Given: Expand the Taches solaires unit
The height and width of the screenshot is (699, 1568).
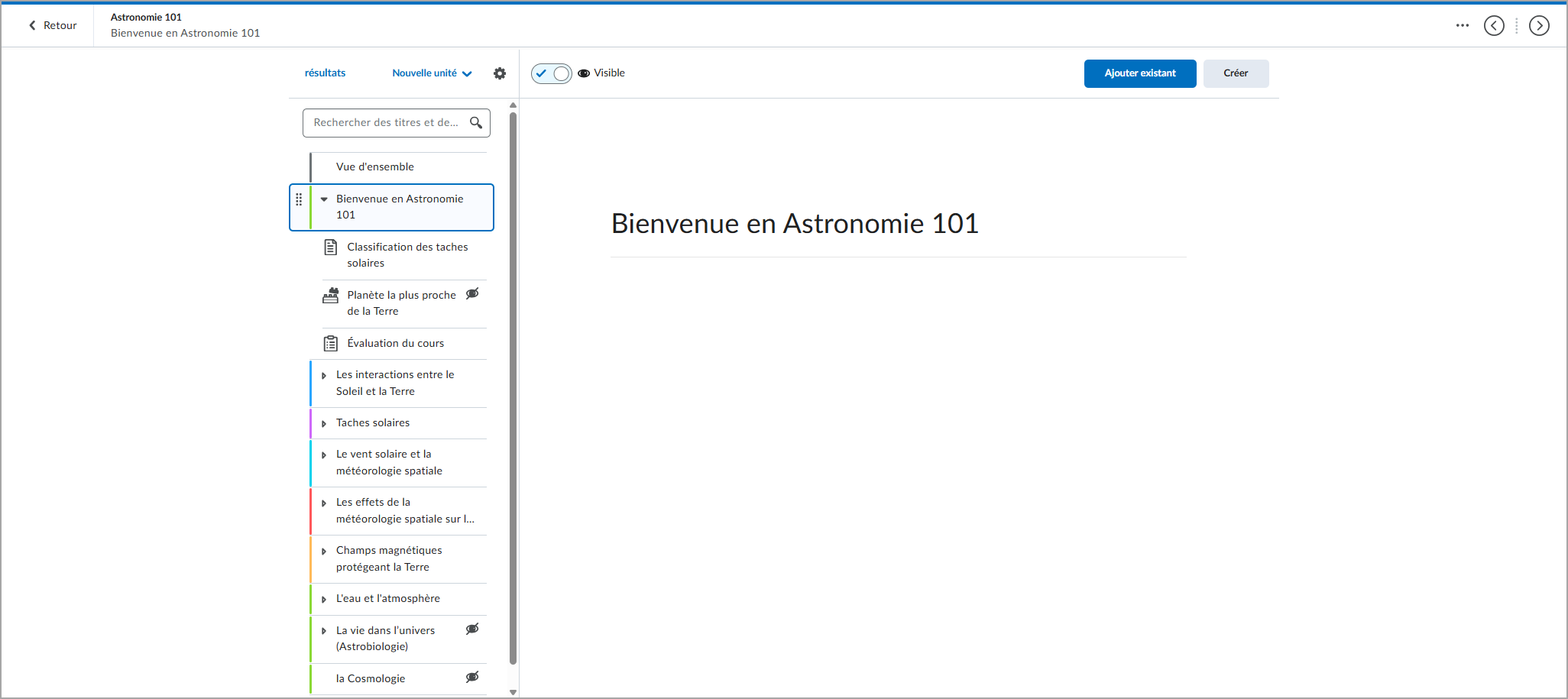Looking at the screenshot, I should 324,424.
